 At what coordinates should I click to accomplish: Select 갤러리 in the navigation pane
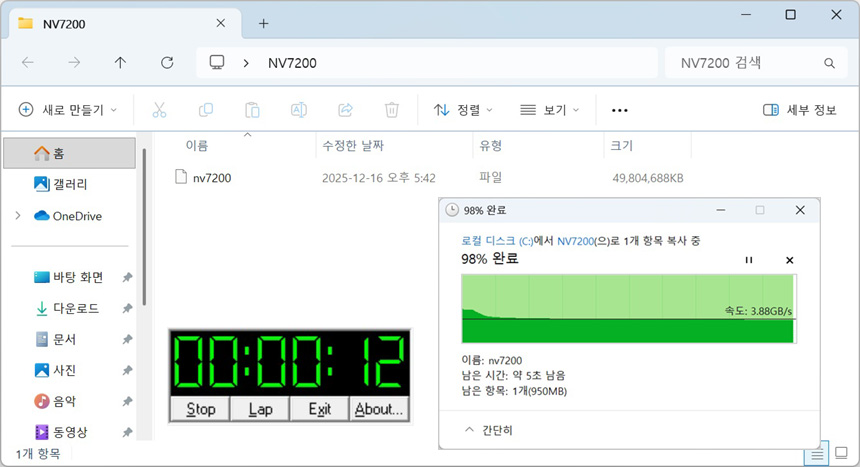pyautogui.click(x=69, y=184)
